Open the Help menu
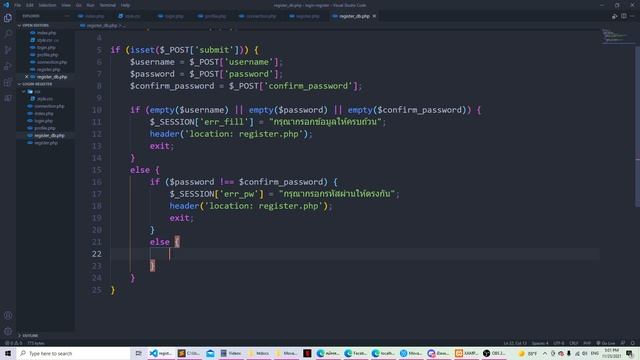This screenshot has height=360, width=640. 125,5
